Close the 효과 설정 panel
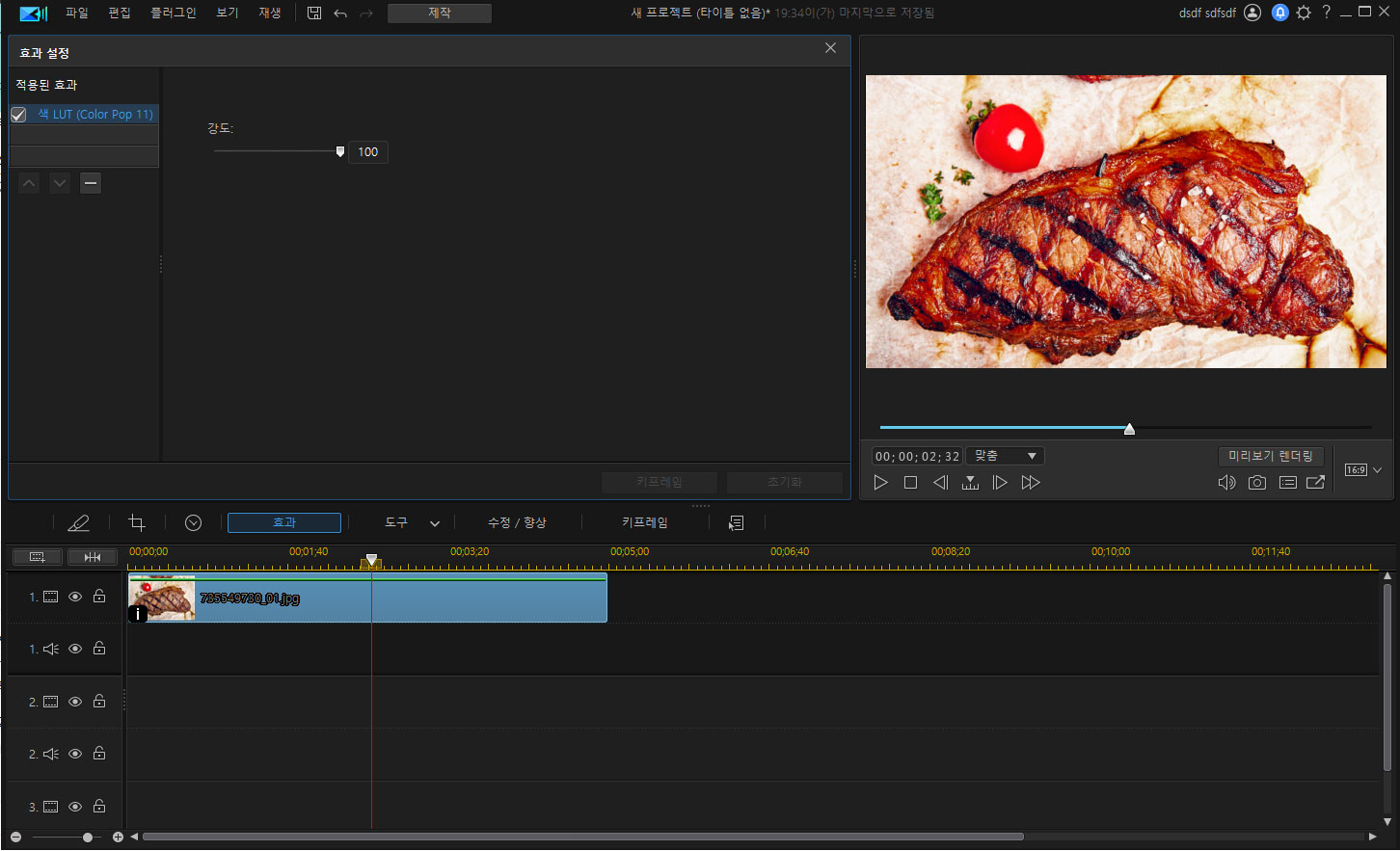 point(830,48)
